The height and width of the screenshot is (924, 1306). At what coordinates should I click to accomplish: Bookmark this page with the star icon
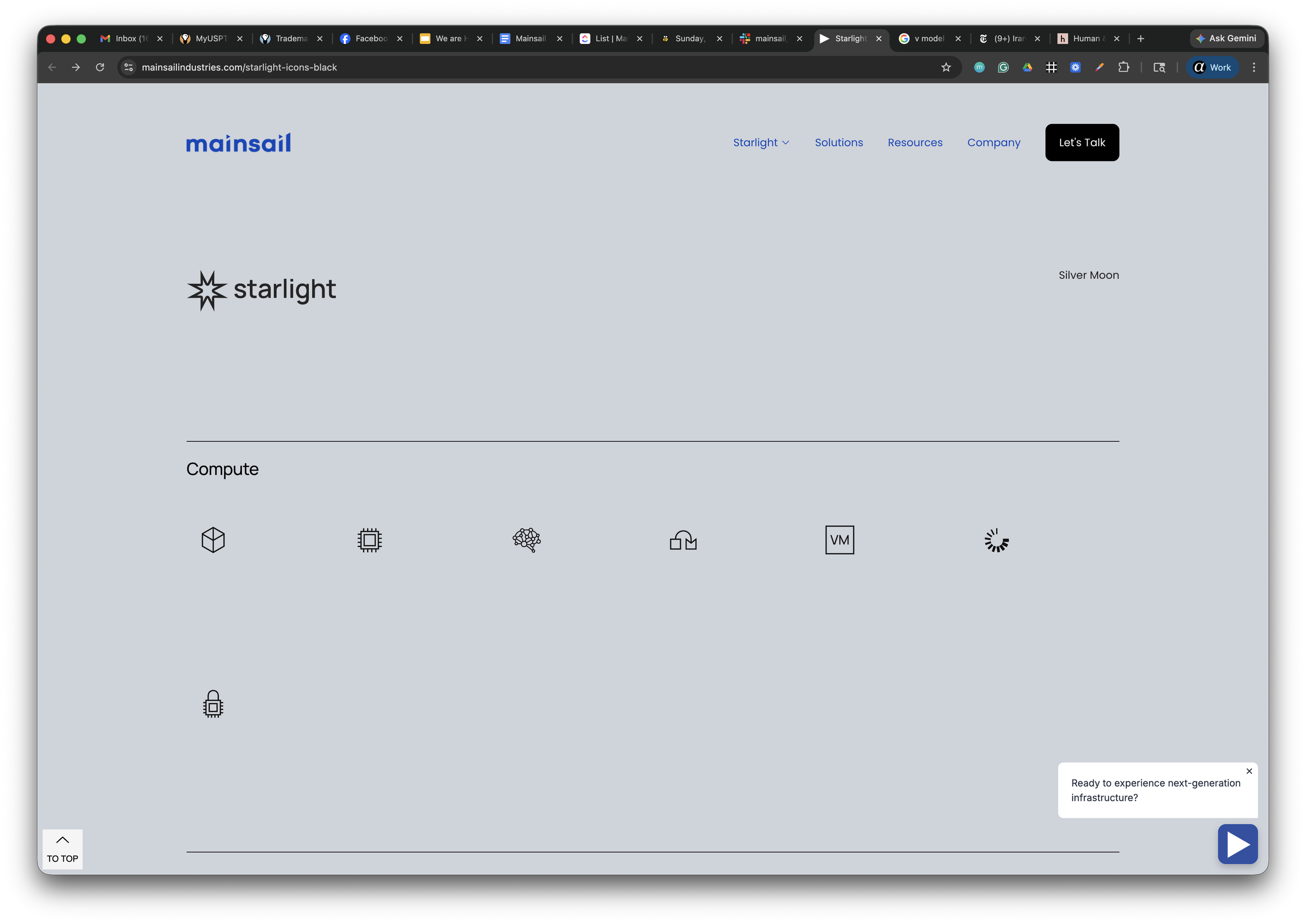tap(946, 67)
